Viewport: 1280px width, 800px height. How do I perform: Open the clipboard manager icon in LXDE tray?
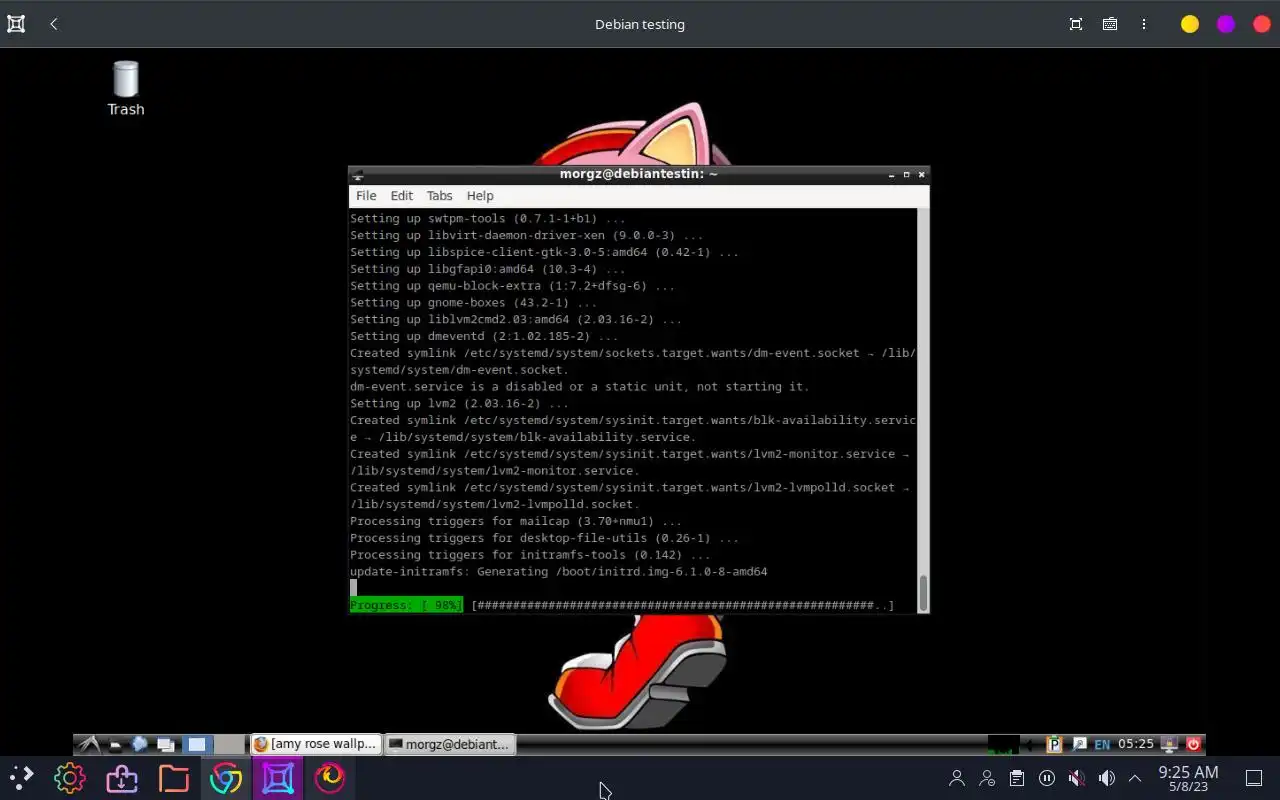[x=1054, y=745]
